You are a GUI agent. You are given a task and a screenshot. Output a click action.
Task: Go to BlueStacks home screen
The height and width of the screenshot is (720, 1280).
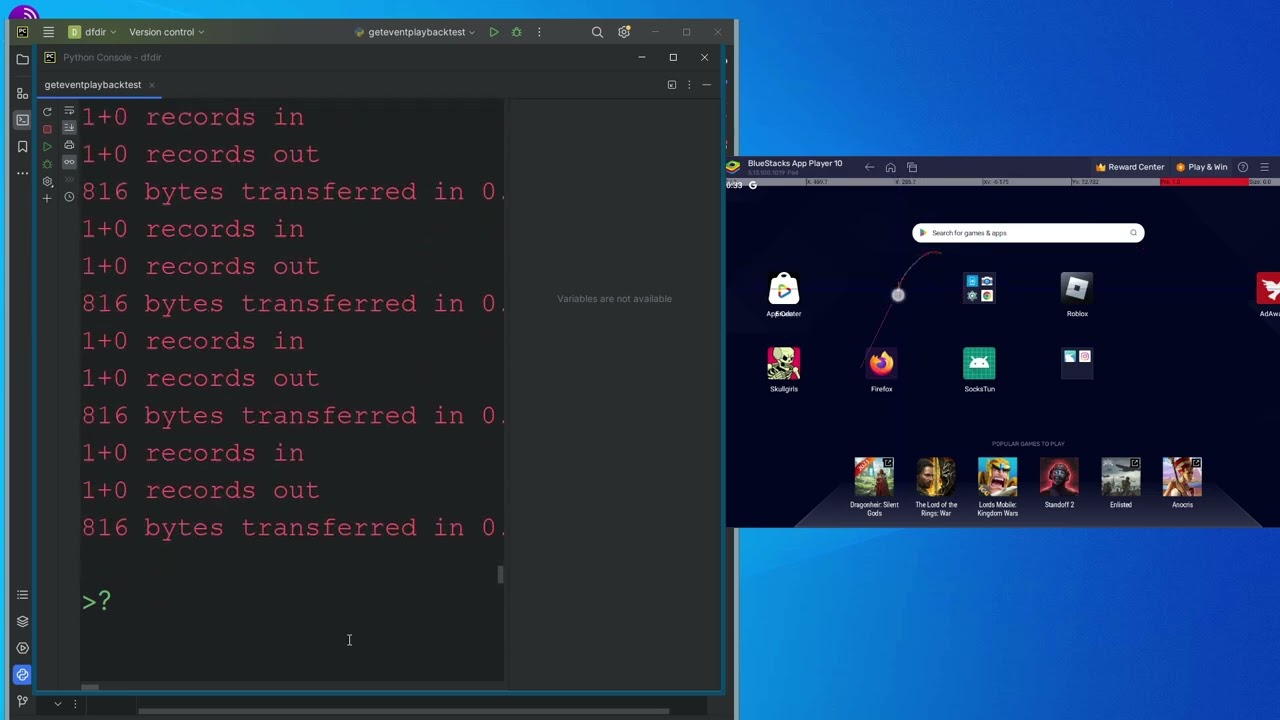click(890, 167)
